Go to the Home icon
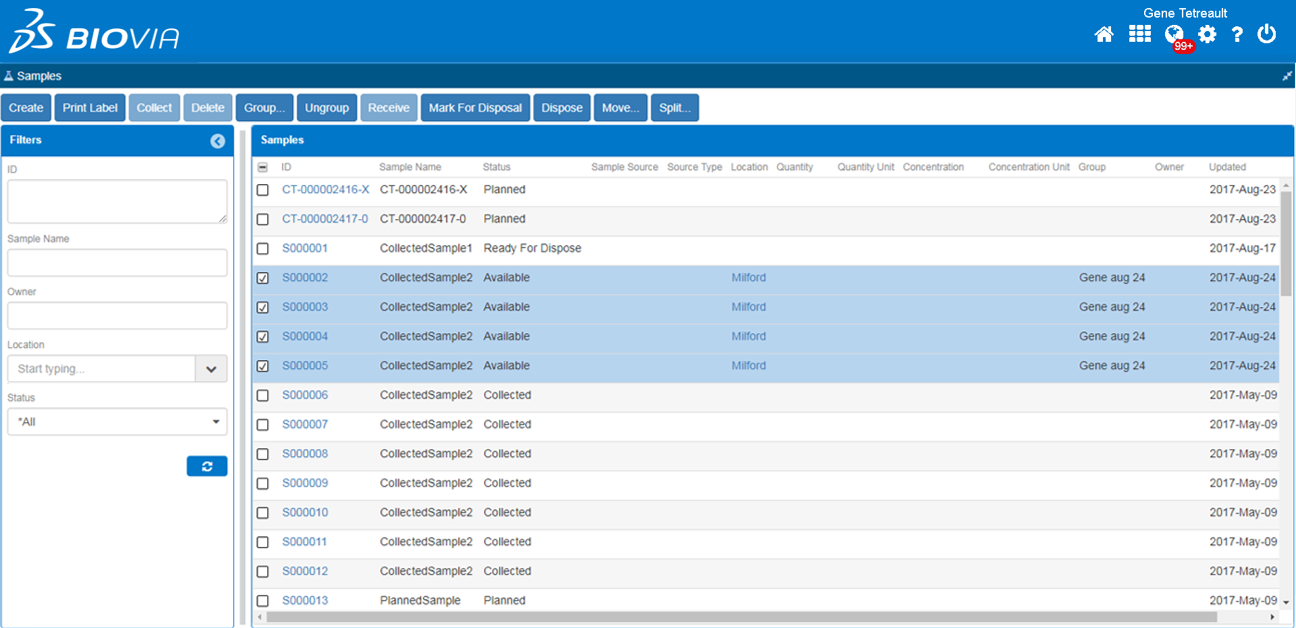This screenshot has width=1296, height=628. click(1104, 35)
